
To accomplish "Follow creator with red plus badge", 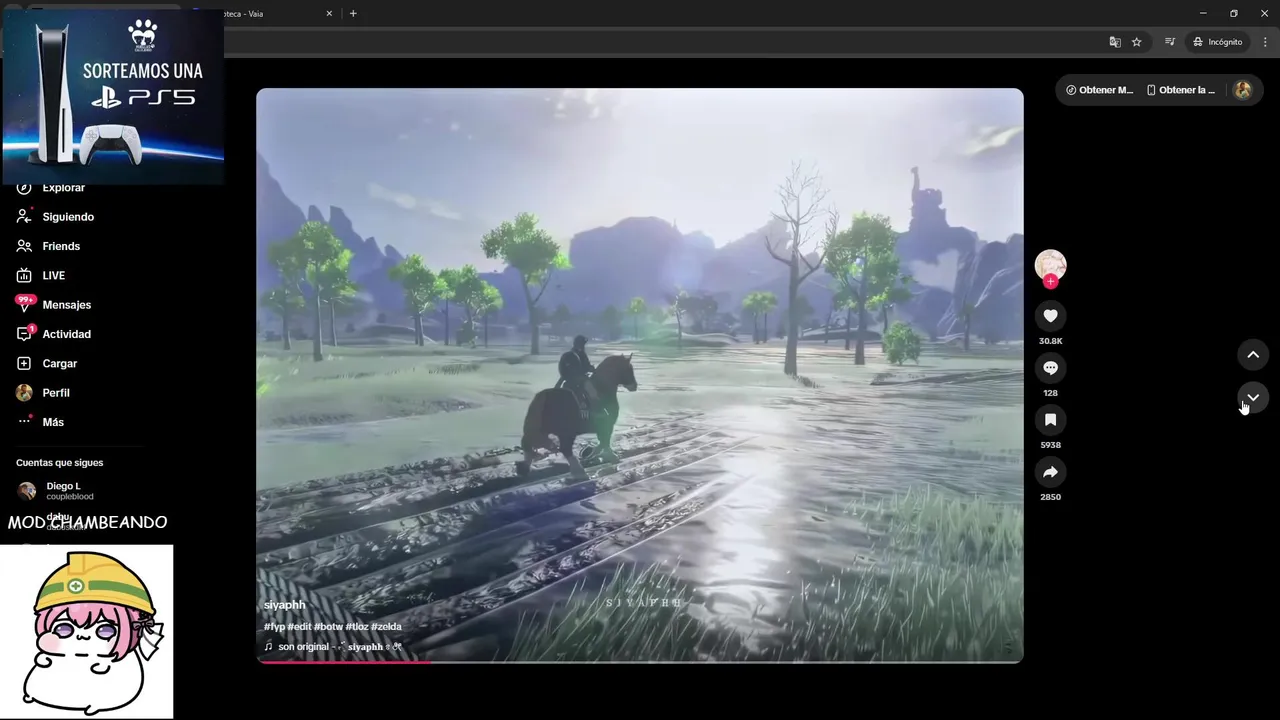I will tap(1050, 282).
